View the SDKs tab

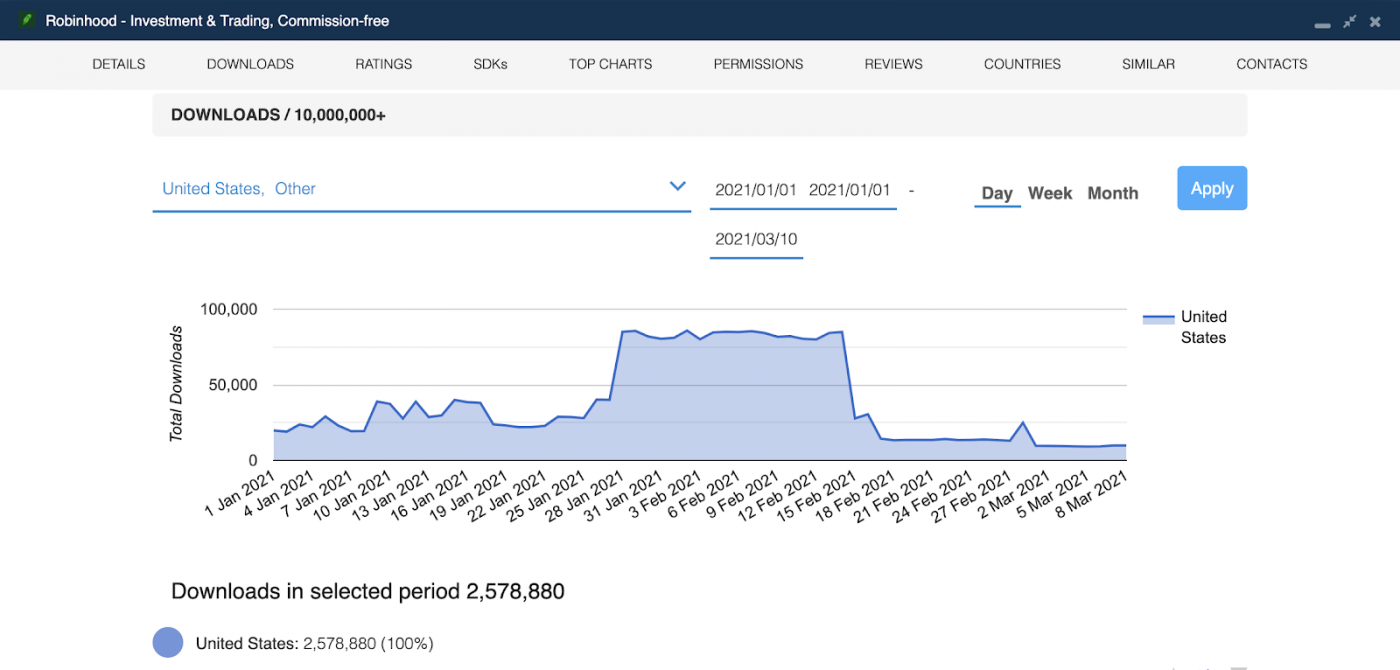(x=490, y=63)
